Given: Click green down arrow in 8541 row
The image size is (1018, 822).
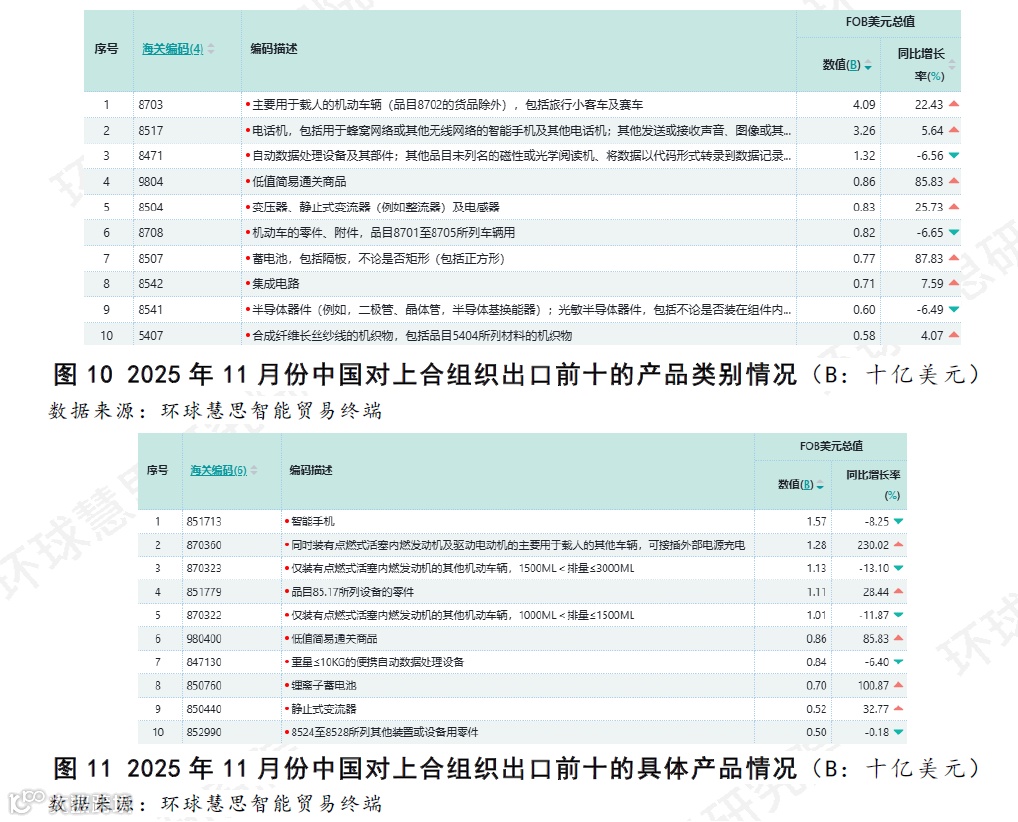Looking at the screenshot, I should 954,309.
